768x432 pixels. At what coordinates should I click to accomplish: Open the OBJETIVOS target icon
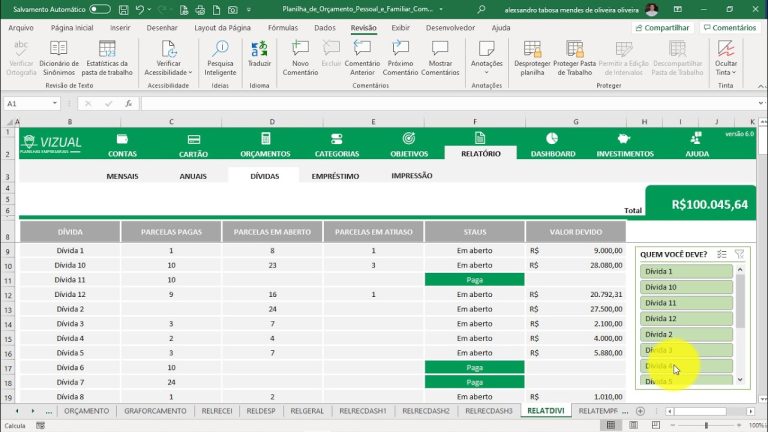[x=408, y=139]
